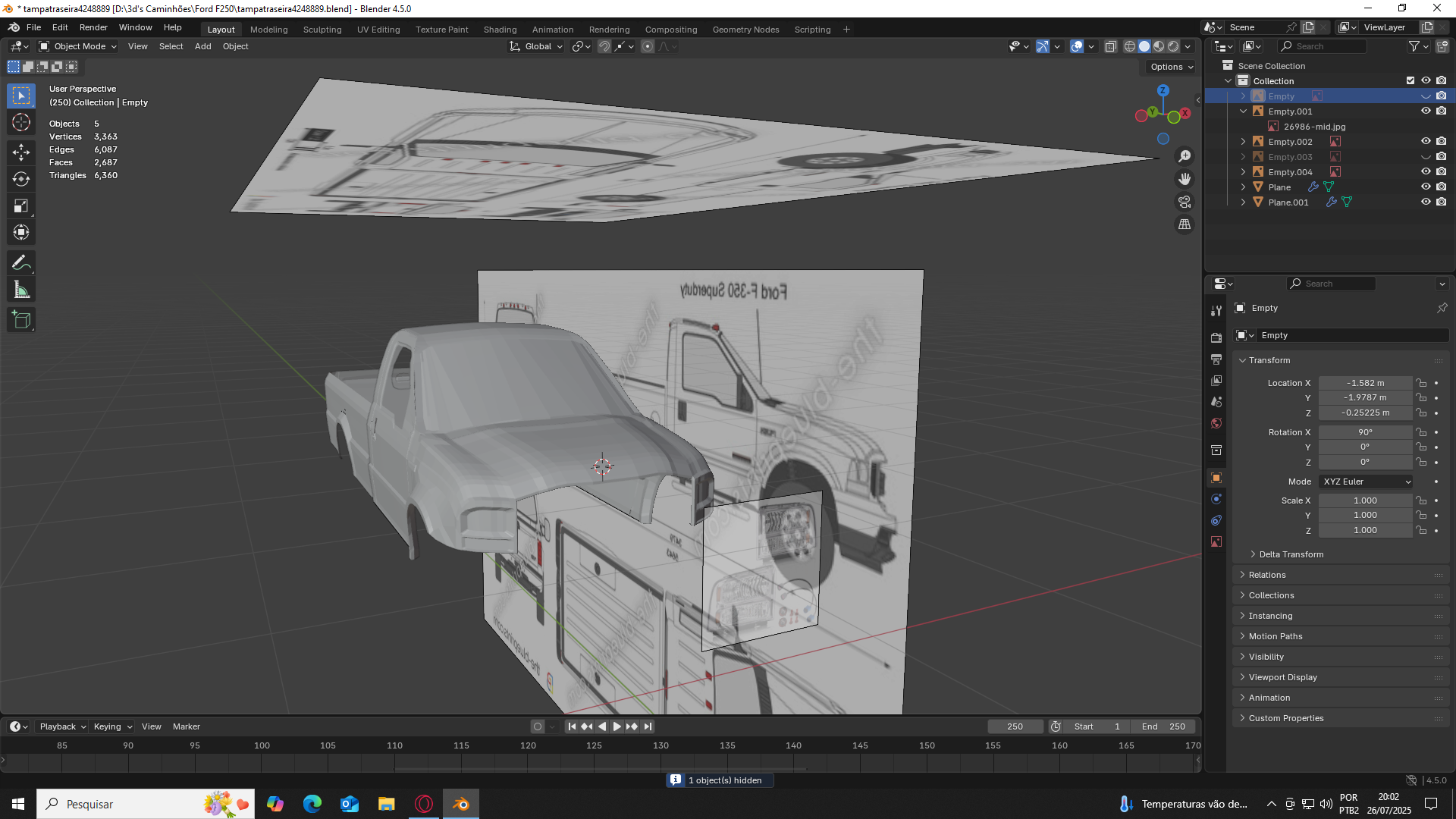Switch to the Sculpting workspace tab
The image size is (1456, 819).
click(x=322, y=30)
